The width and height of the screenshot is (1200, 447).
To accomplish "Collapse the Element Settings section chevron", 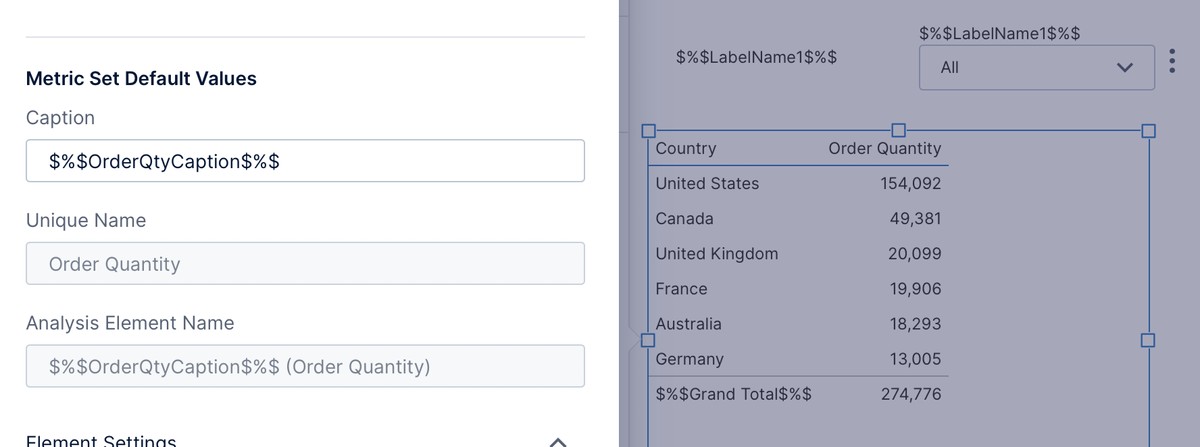I will [x=559, y=440].
